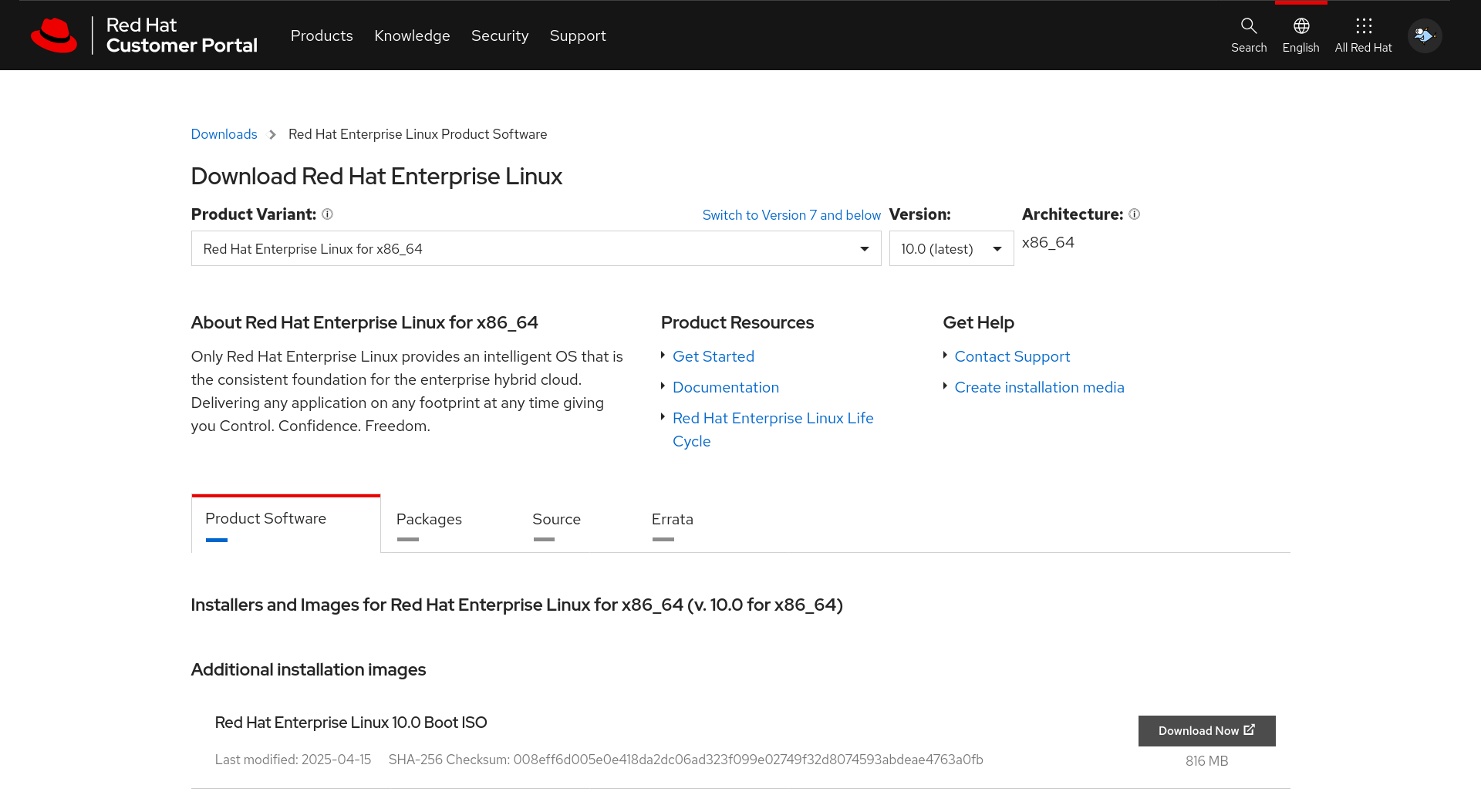This screenshot has height=812, width=1481.
Task: Click Red Hat Enterprise Linux Product Software breadcrumb
Action: [417, 134]
